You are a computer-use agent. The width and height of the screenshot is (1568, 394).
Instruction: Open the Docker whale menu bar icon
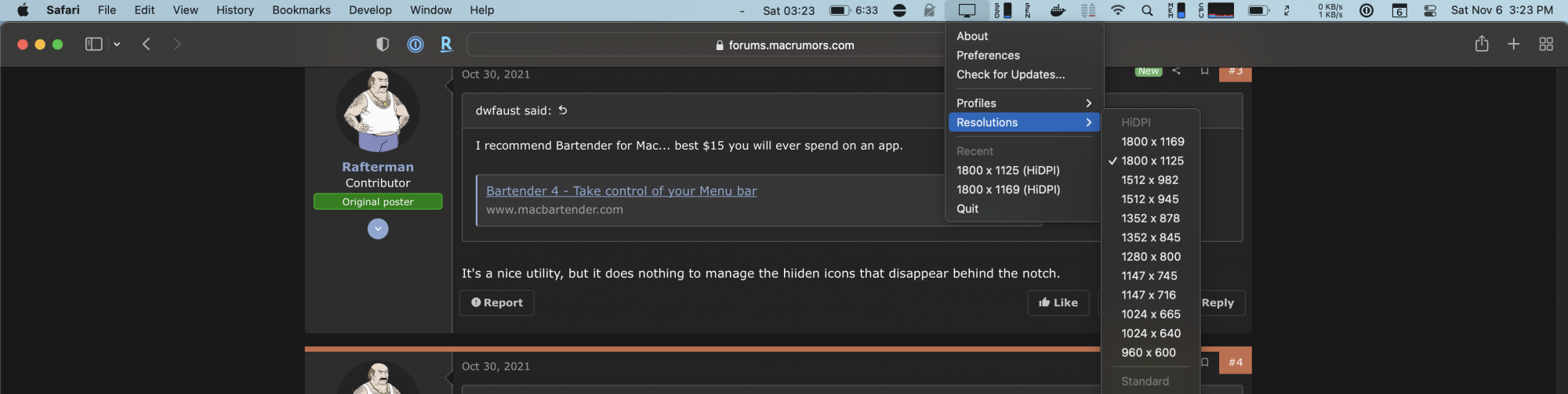1058,10
